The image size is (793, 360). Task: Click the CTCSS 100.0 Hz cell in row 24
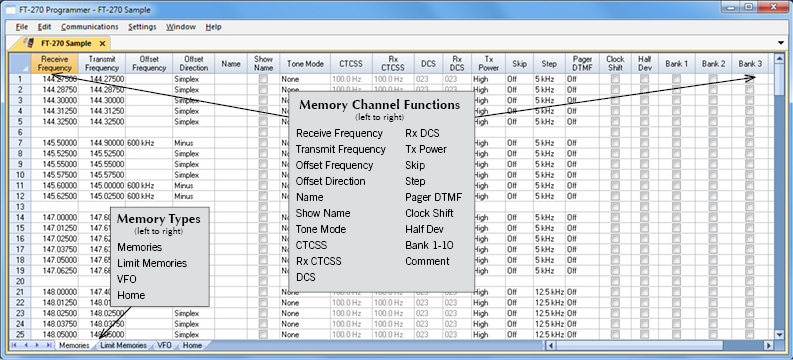[x=351, y=324]
